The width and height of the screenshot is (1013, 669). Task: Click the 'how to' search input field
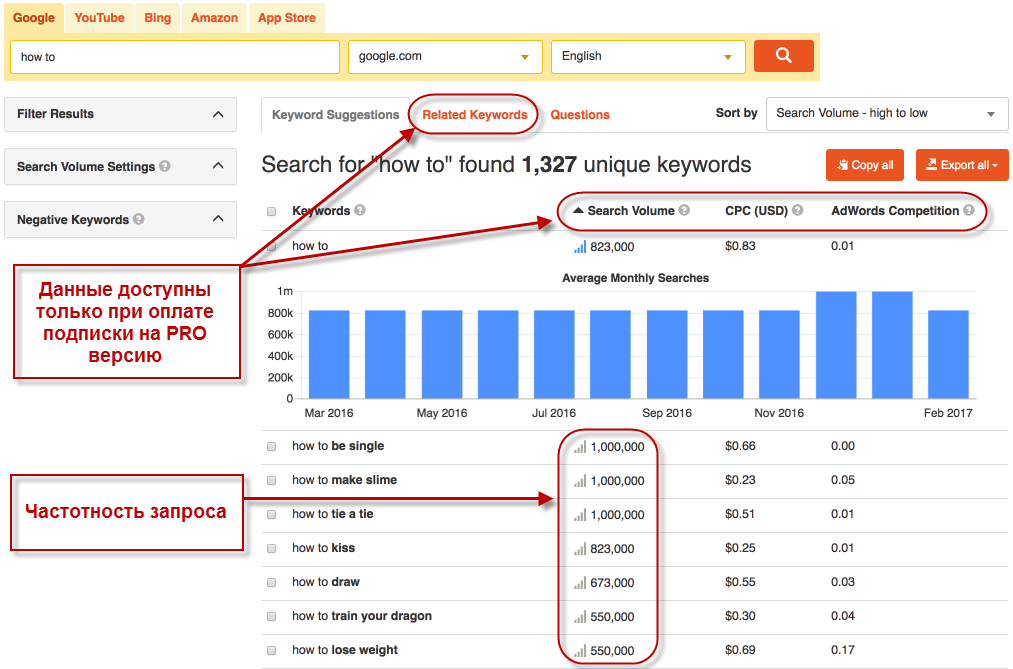point(175,57)
